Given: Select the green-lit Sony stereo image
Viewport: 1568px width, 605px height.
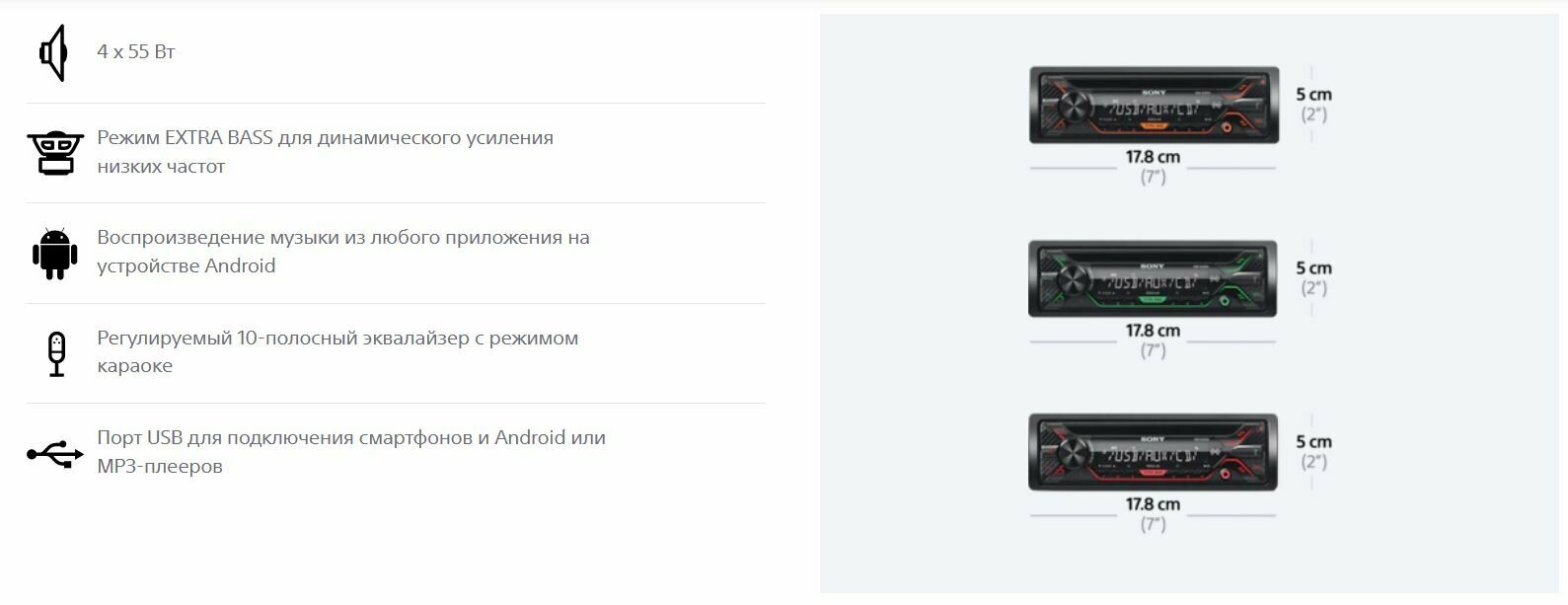Looking at the screenshot, I should pyautogui.click(x=1153, y=278).
